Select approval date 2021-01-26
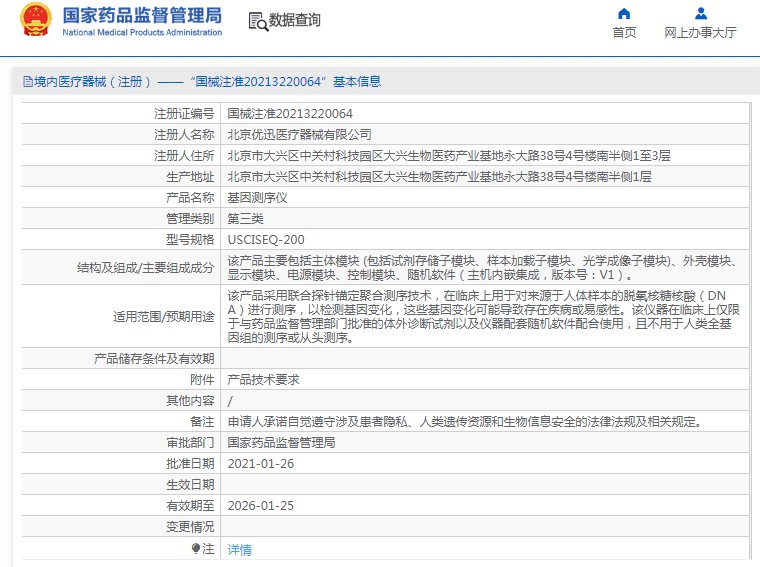760x567 pixels. point(261,464)
